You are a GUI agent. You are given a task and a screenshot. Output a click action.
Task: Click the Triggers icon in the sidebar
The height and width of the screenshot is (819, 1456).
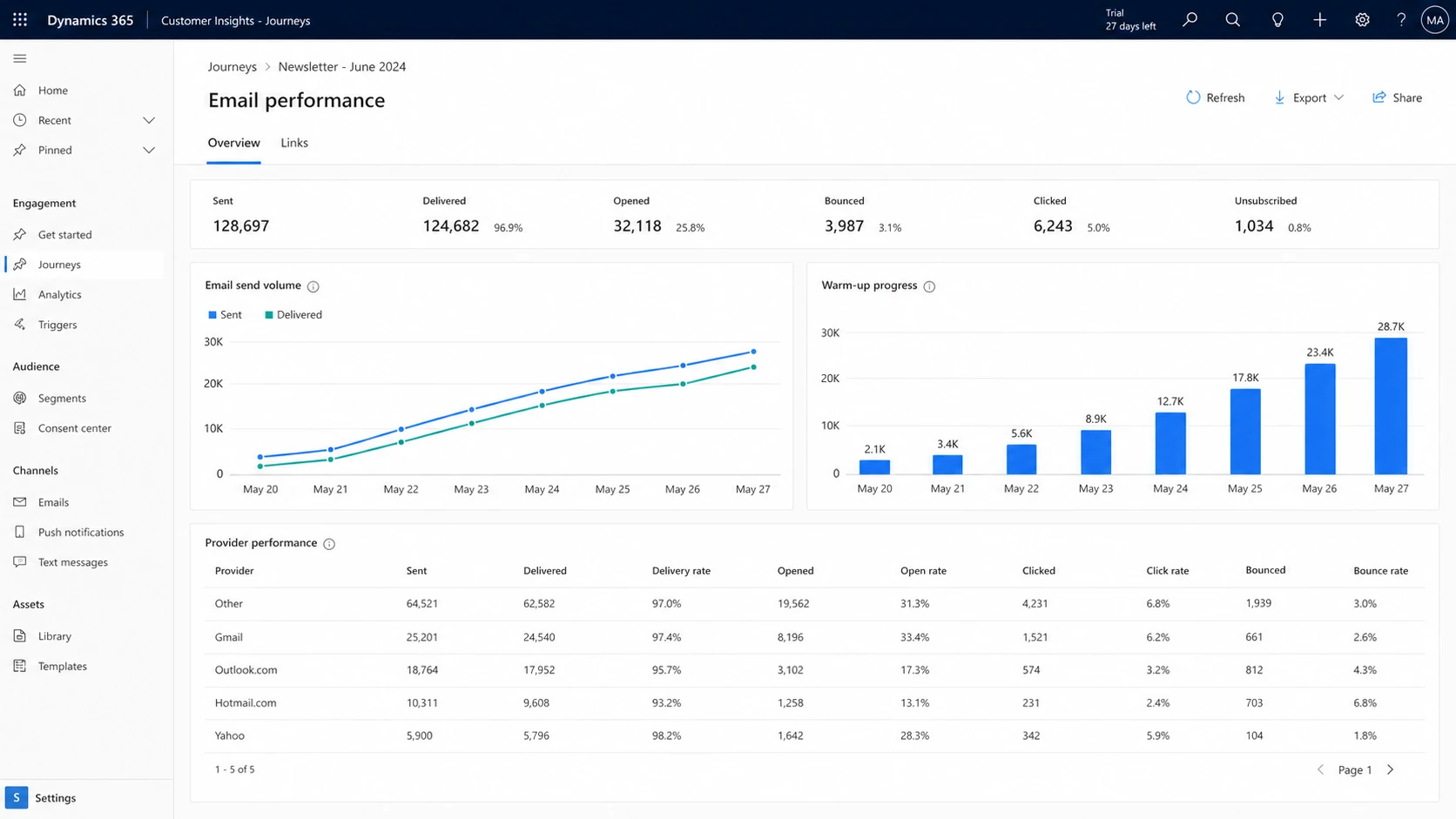click(x=20, y=325)
